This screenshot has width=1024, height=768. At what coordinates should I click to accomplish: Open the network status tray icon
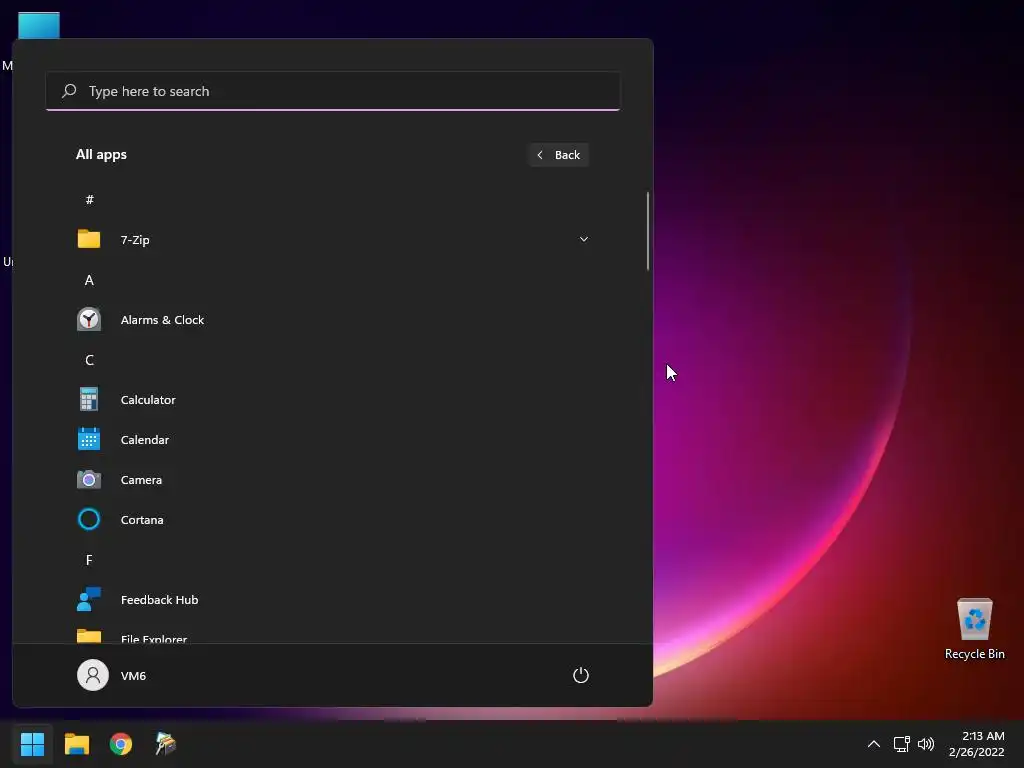click(x=901, y=744)
